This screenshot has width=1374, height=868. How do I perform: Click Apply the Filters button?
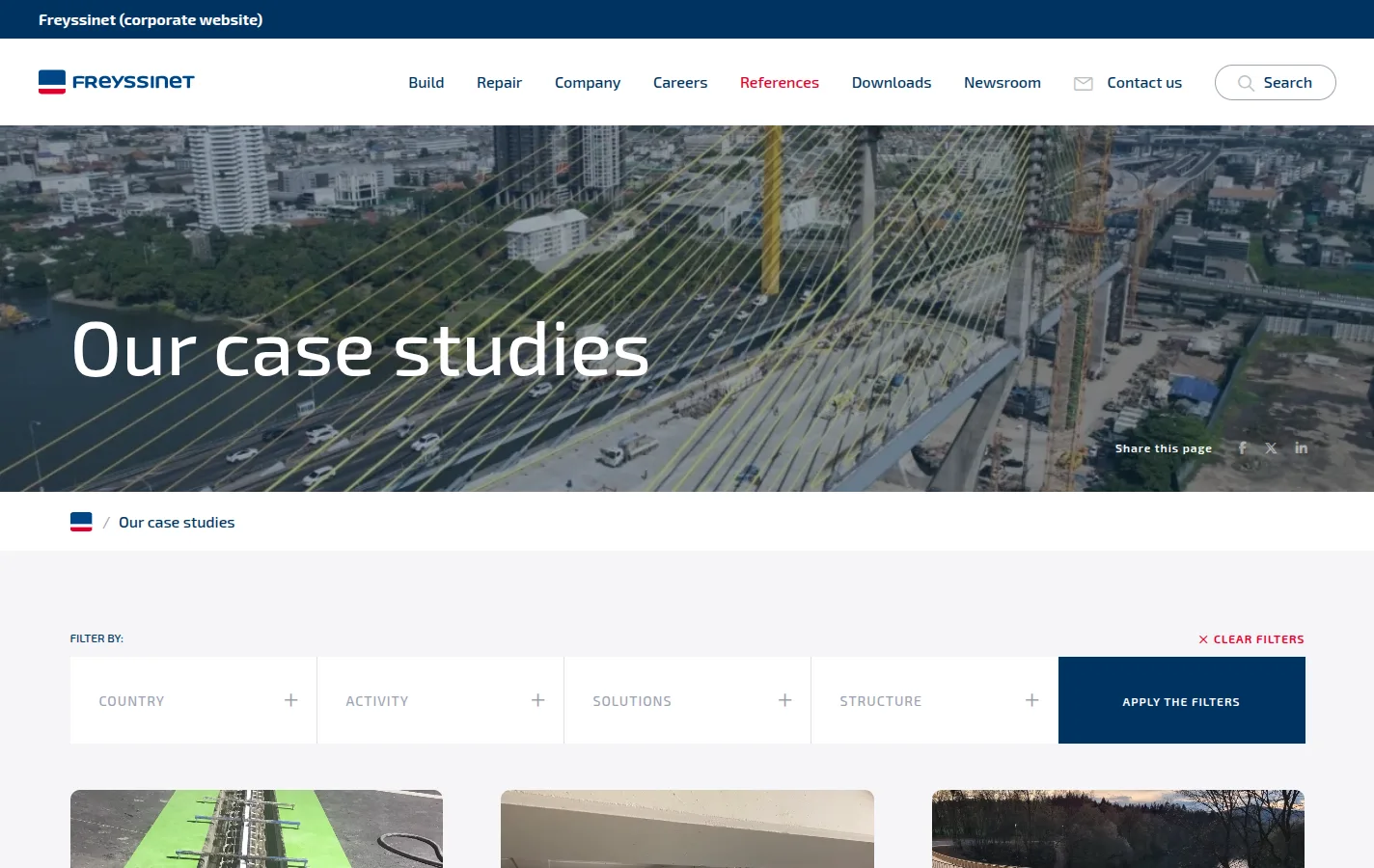click(x=1182, y=700)
